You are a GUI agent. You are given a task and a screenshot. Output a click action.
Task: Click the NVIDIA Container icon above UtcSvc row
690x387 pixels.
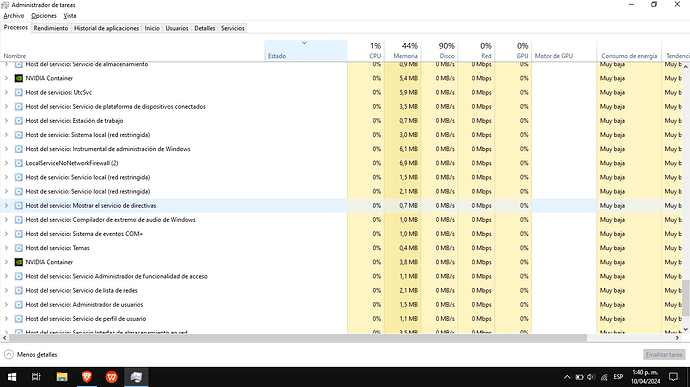pyautogui.click(x=18, y=78)
